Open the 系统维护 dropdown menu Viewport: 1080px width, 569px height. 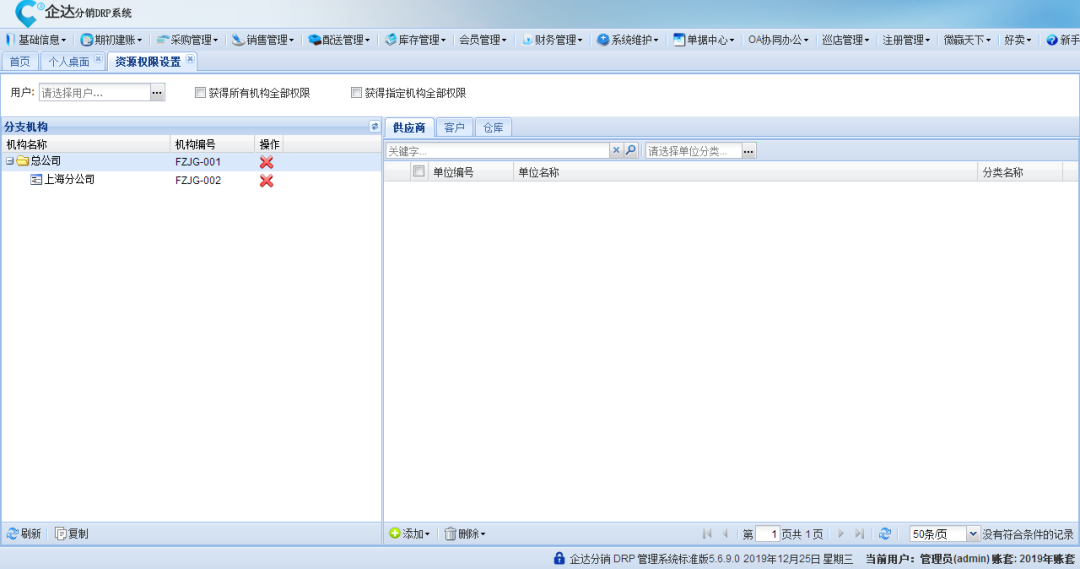(x=627, y=40)
